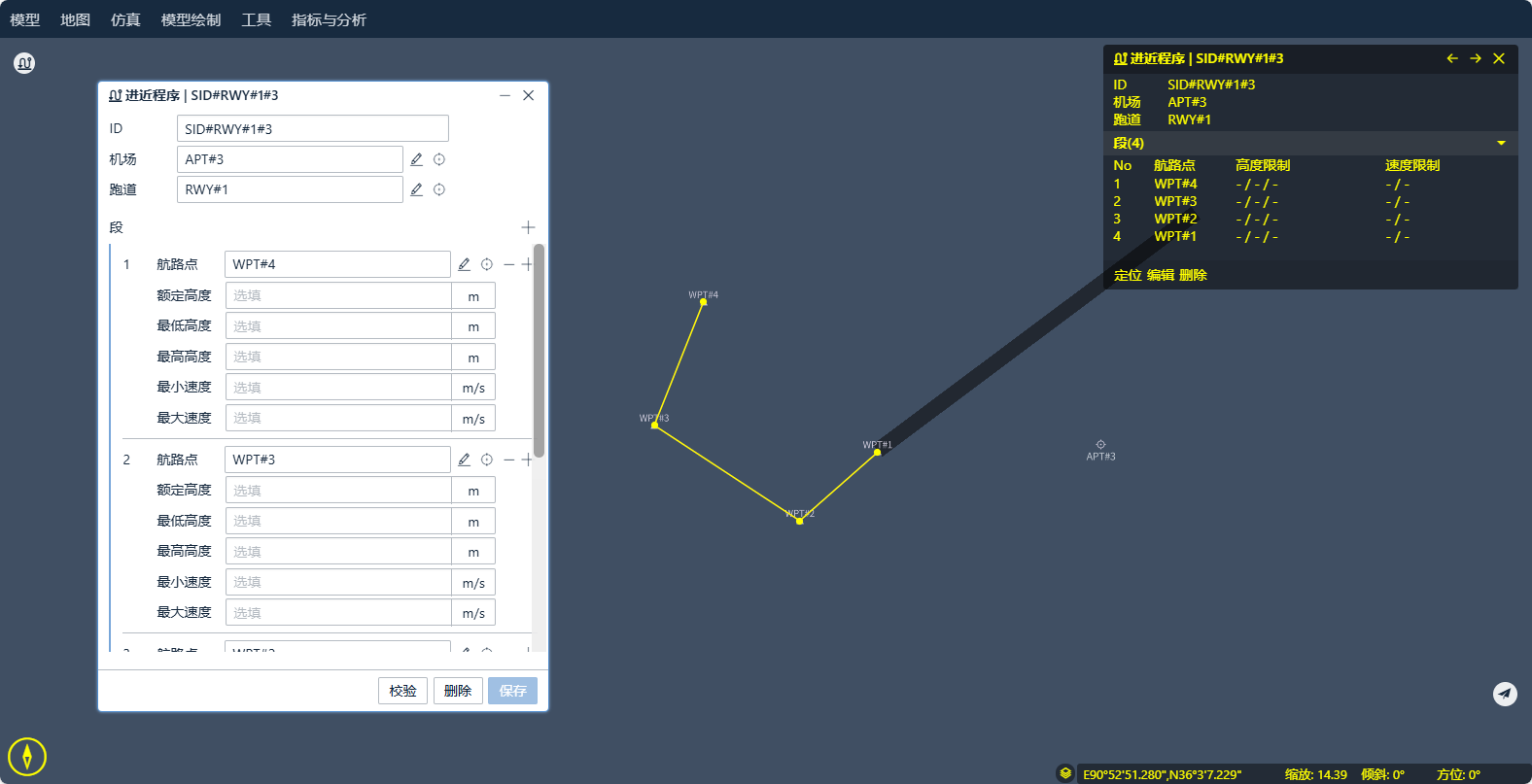The image size is (1532, 784).
Task: Click the segment list vertical scrollbar
Action: pyautogui.click(x=539, y=350)
